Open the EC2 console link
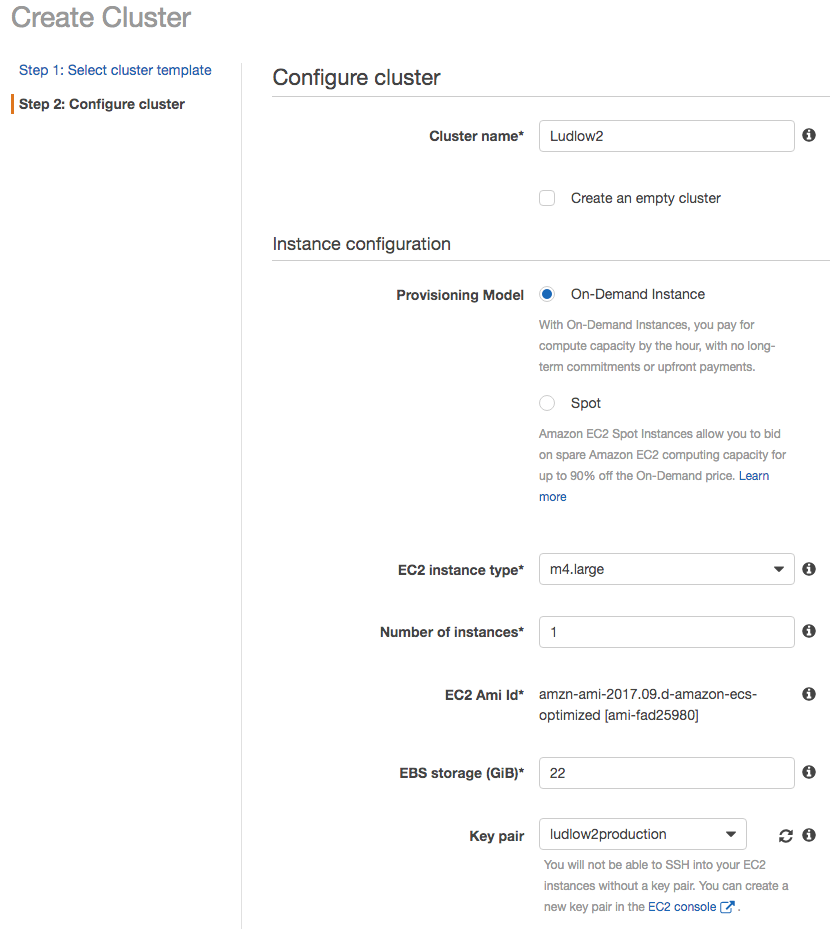Screen dimensions: 830x929 pos(683,906)
